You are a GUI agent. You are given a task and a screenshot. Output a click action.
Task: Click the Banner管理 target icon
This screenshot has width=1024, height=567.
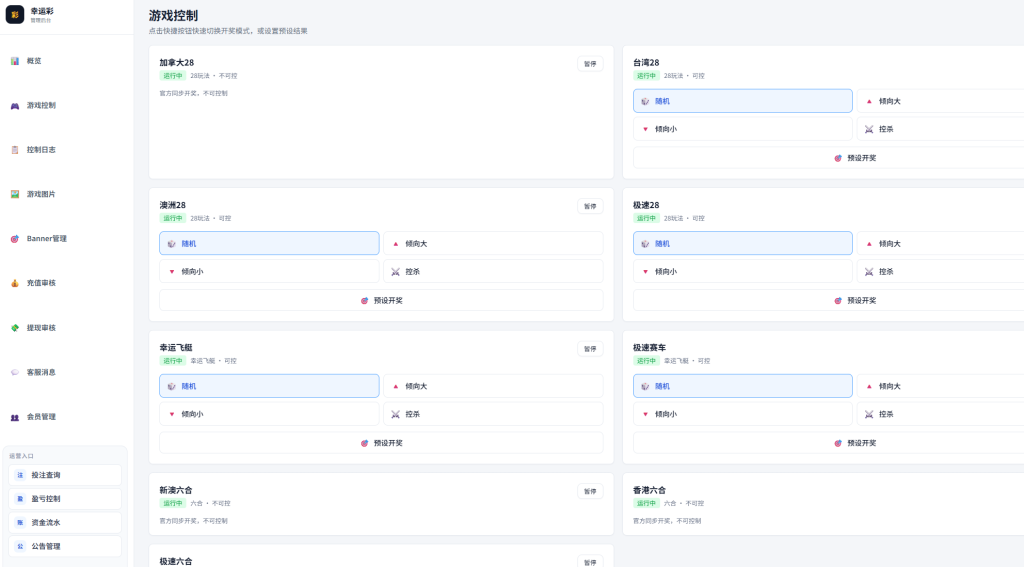click(14, 239)
